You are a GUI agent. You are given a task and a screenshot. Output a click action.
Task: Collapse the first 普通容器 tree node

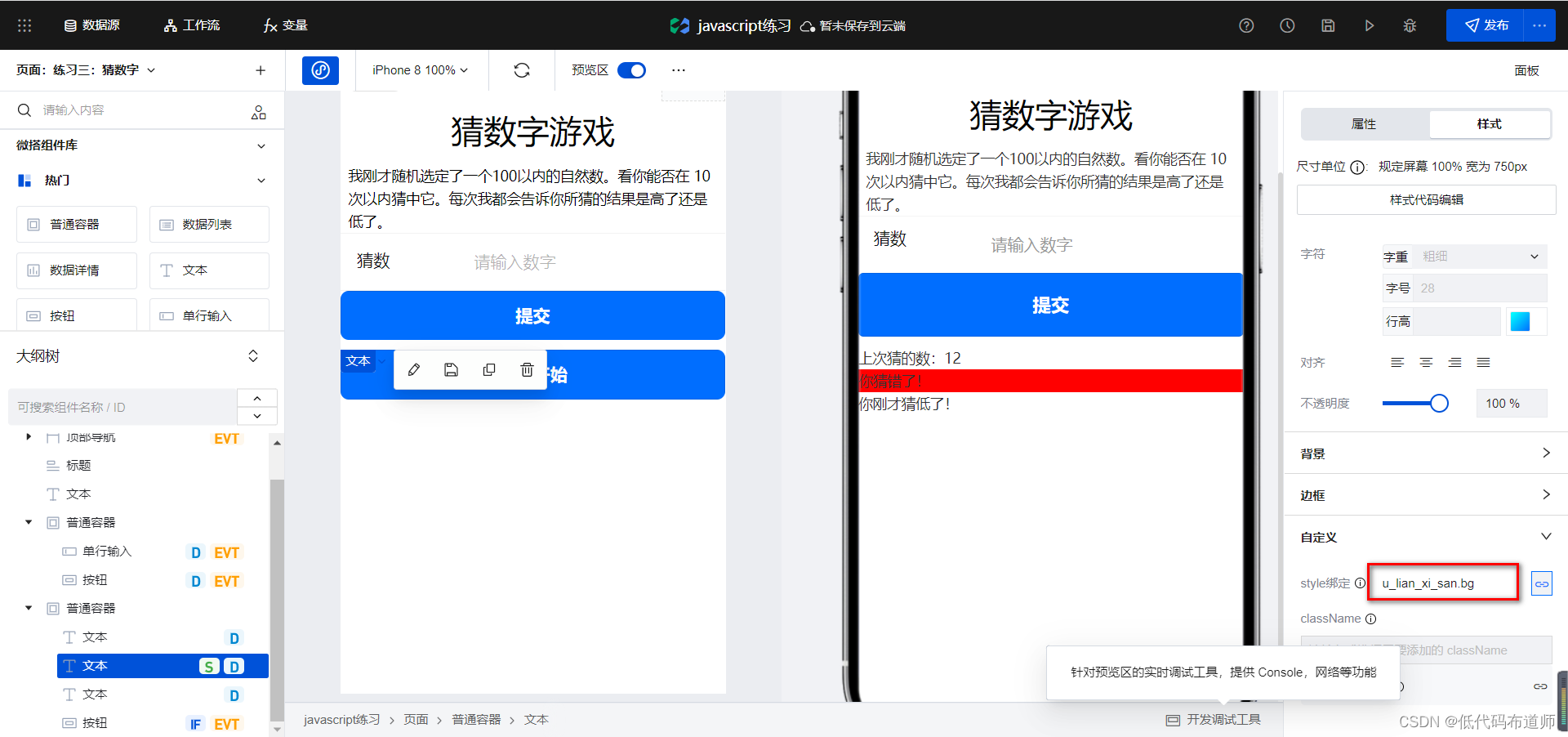(29, 522)
